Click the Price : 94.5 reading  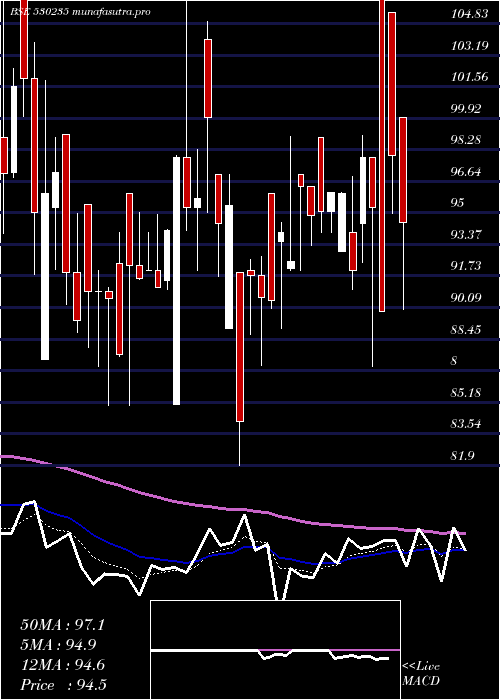[63, 685]
